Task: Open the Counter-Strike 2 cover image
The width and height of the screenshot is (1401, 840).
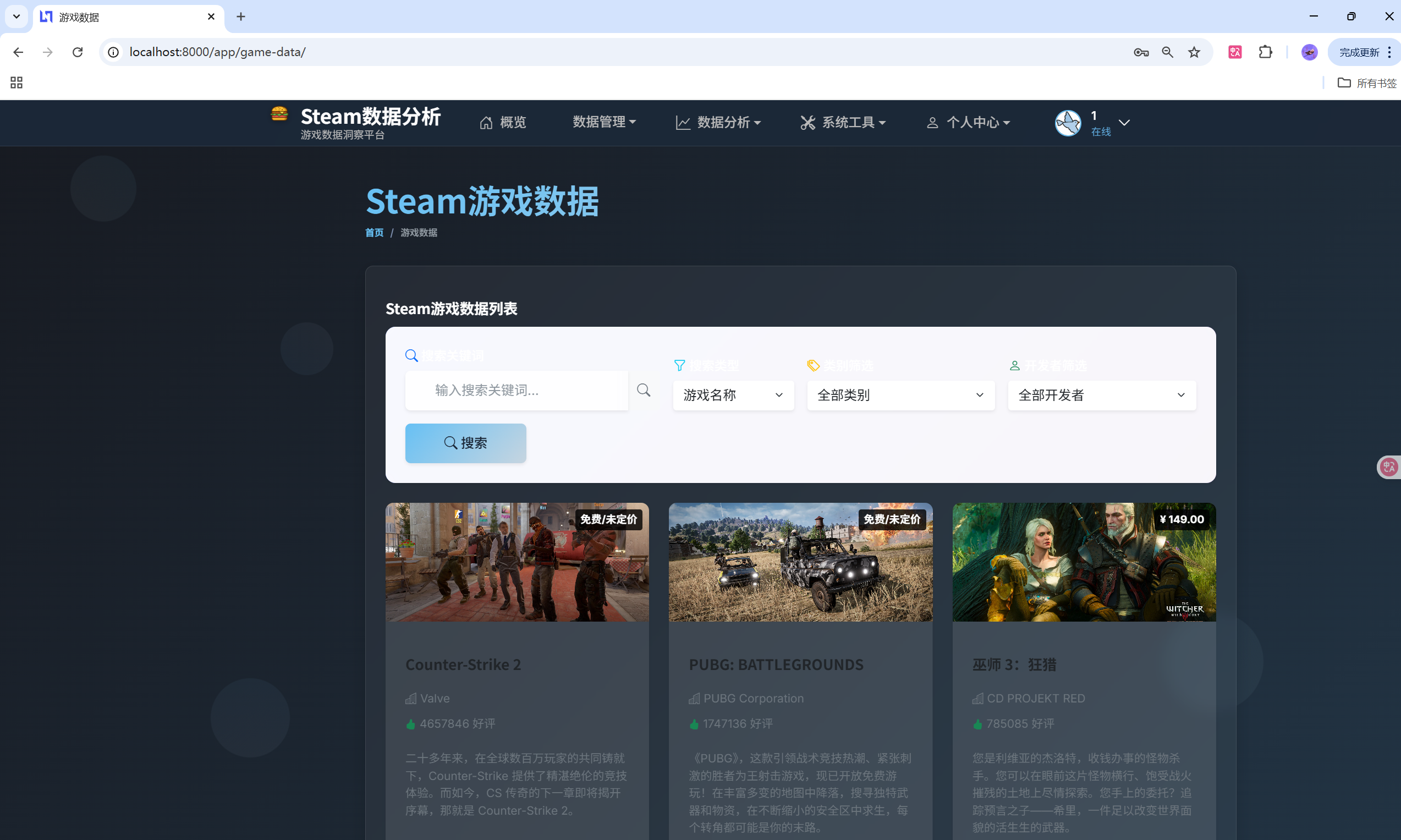Action: 517,562
